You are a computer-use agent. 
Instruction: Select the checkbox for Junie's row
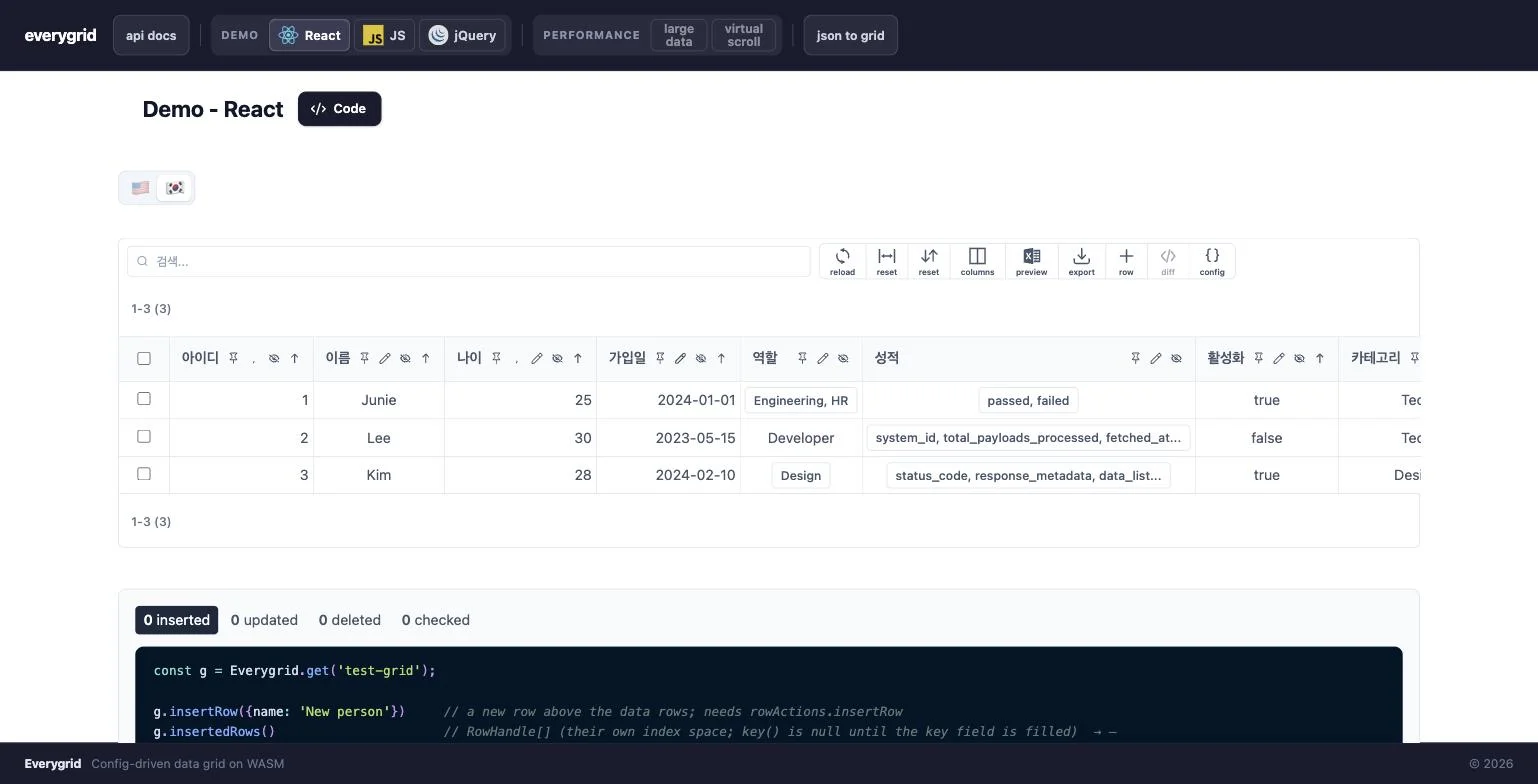(144, 399)
